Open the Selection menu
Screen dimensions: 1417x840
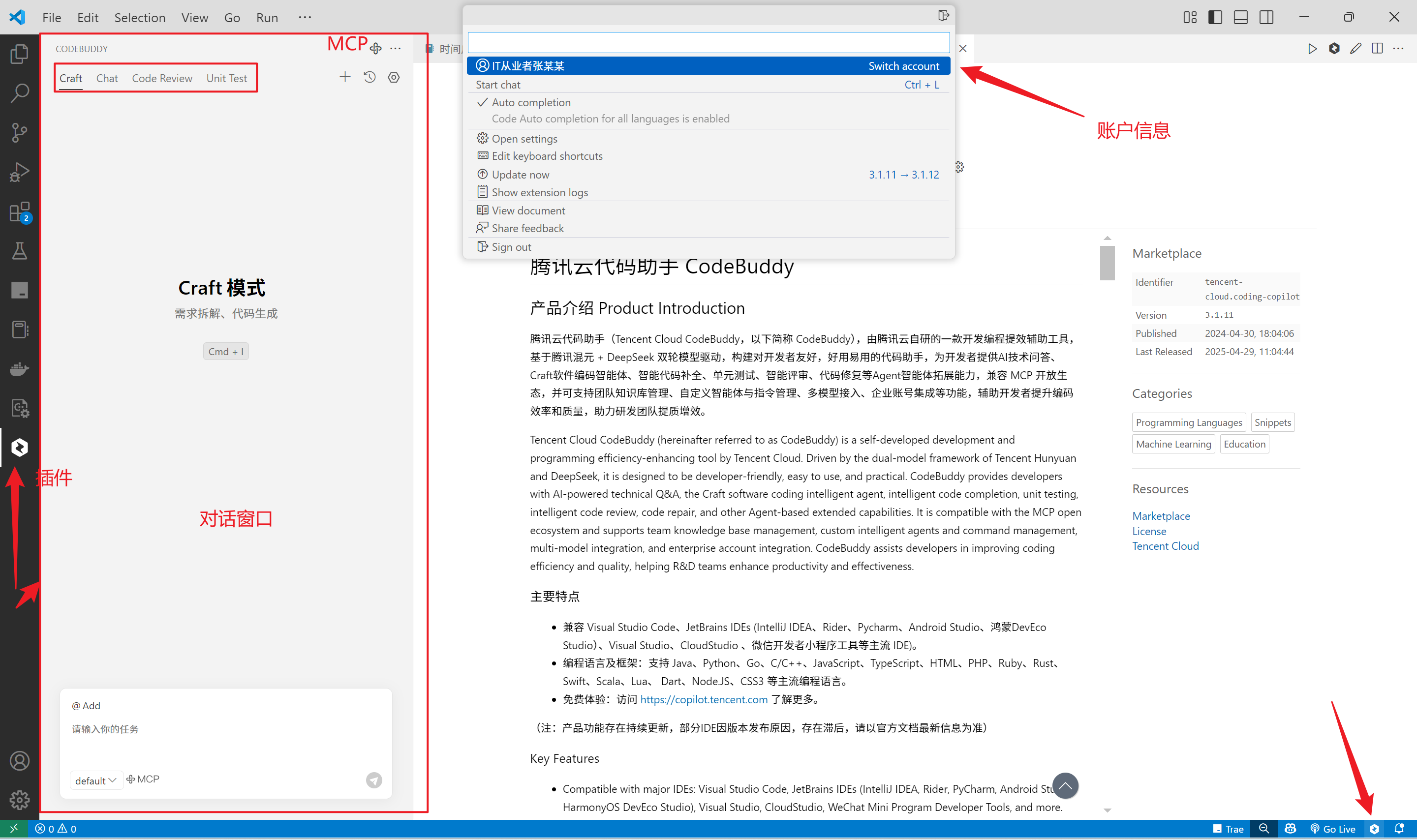click(x=140, y=18)
